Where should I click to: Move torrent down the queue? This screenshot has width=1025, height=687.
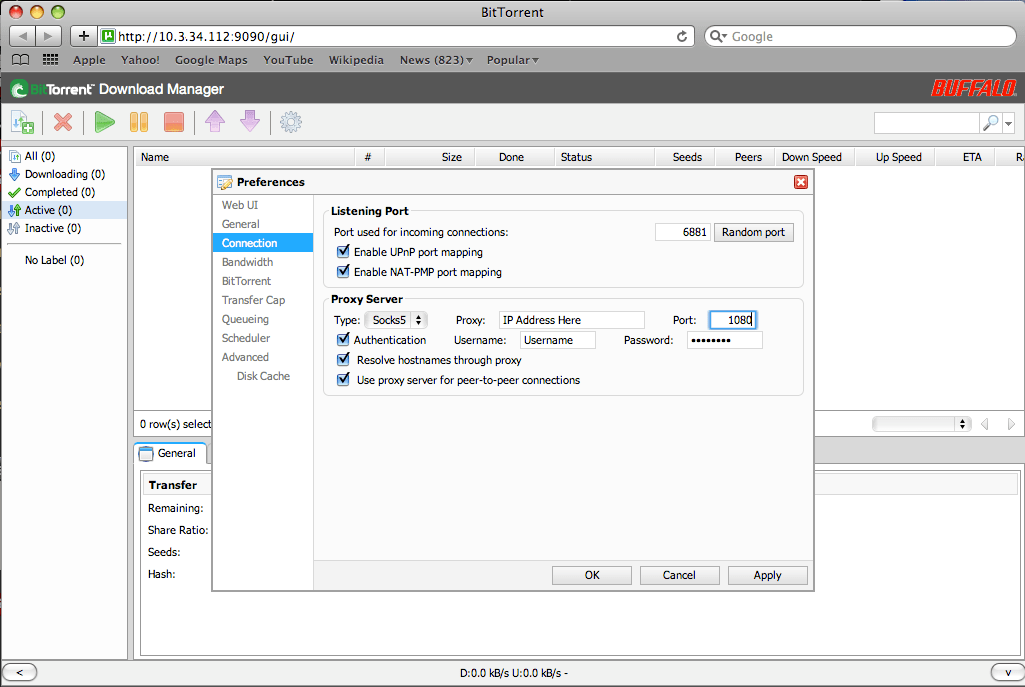250,122
